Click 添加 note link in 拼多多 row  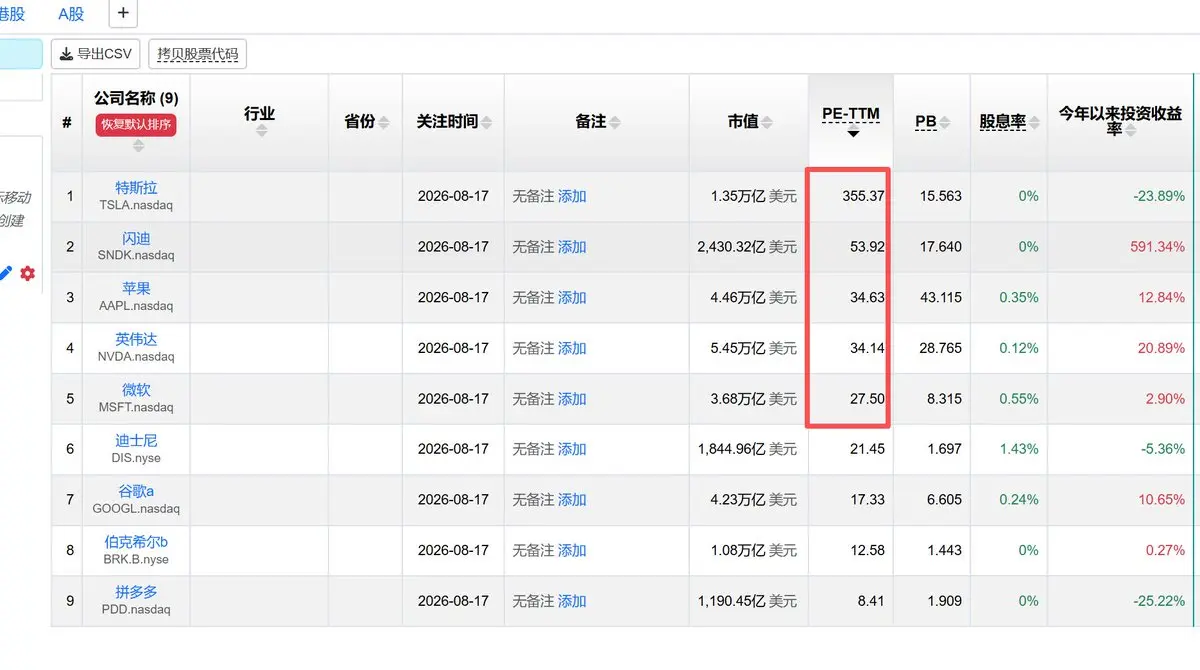point(572,601)
